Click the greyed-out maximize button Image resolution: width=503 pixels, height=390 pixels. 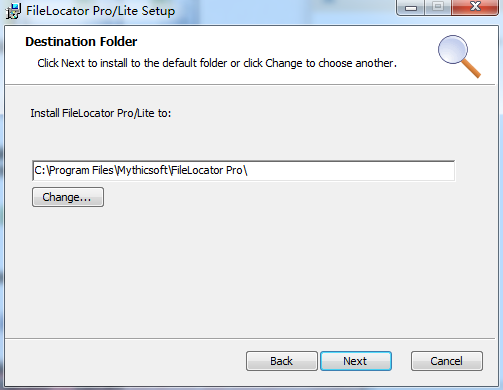click(438, 7)
